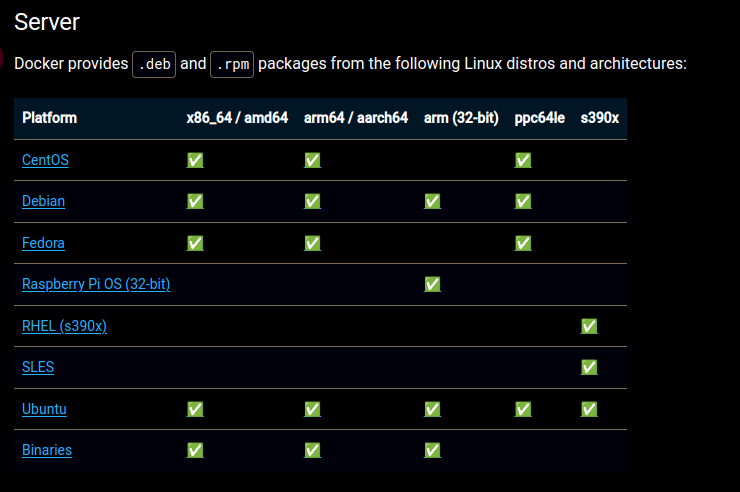Click the .deb code label
740x492 pixels.
[154, 64]
